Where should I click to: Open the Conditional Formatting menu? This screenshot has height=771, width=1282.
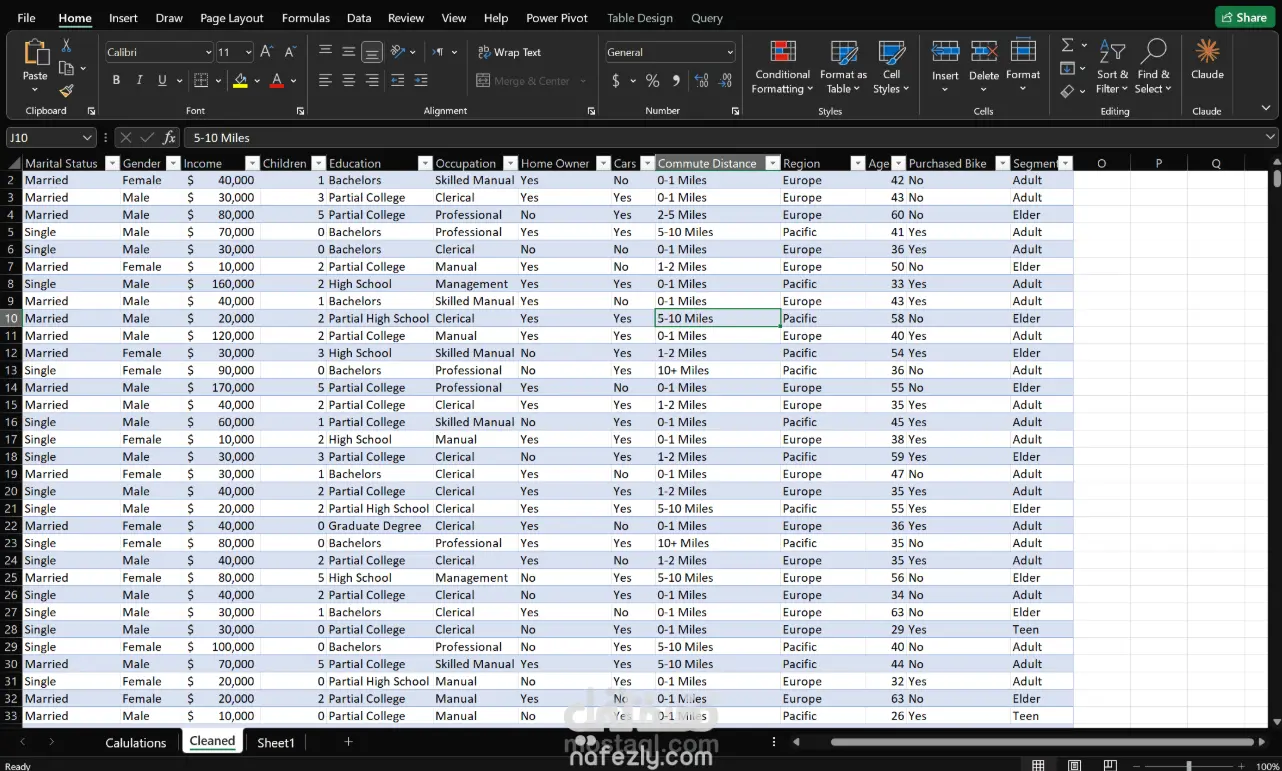click(782, 68)
